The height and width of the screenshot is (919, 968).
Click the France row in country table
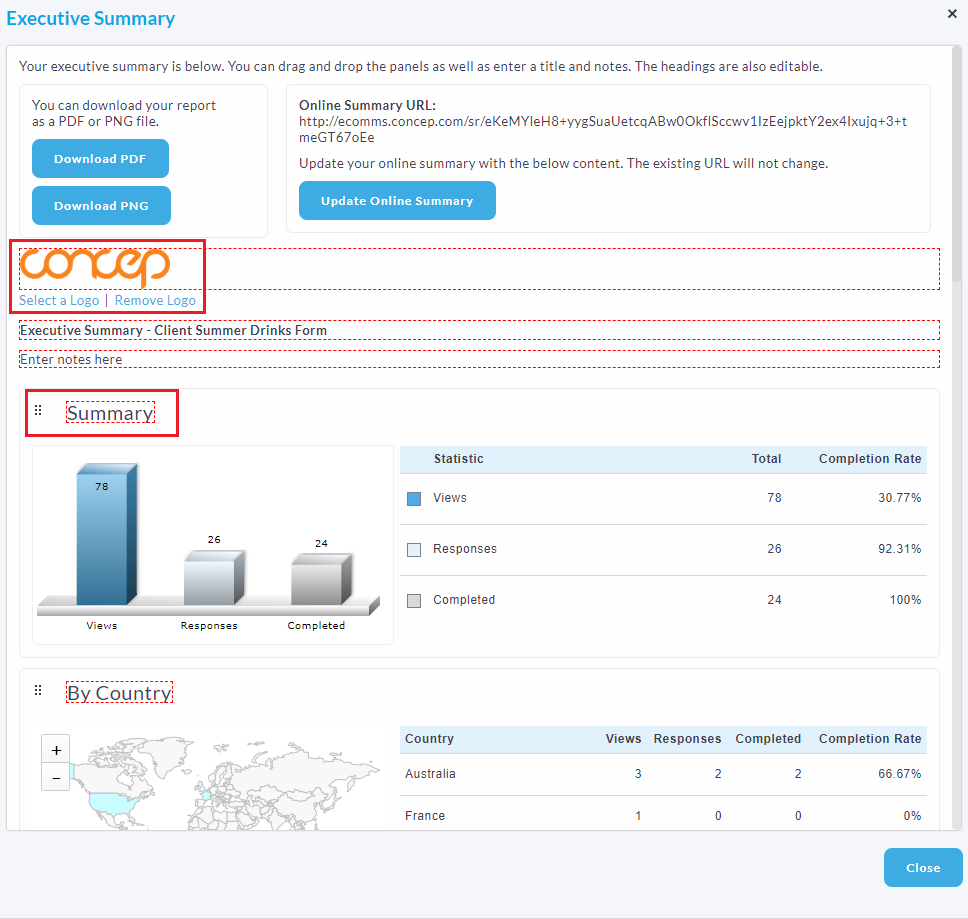663,813
